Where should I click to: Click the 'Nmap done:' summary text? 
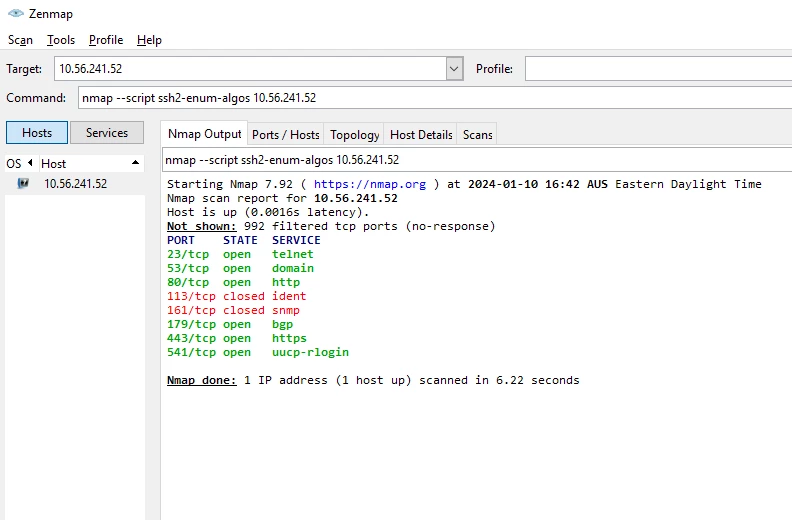tap(202, 380)
